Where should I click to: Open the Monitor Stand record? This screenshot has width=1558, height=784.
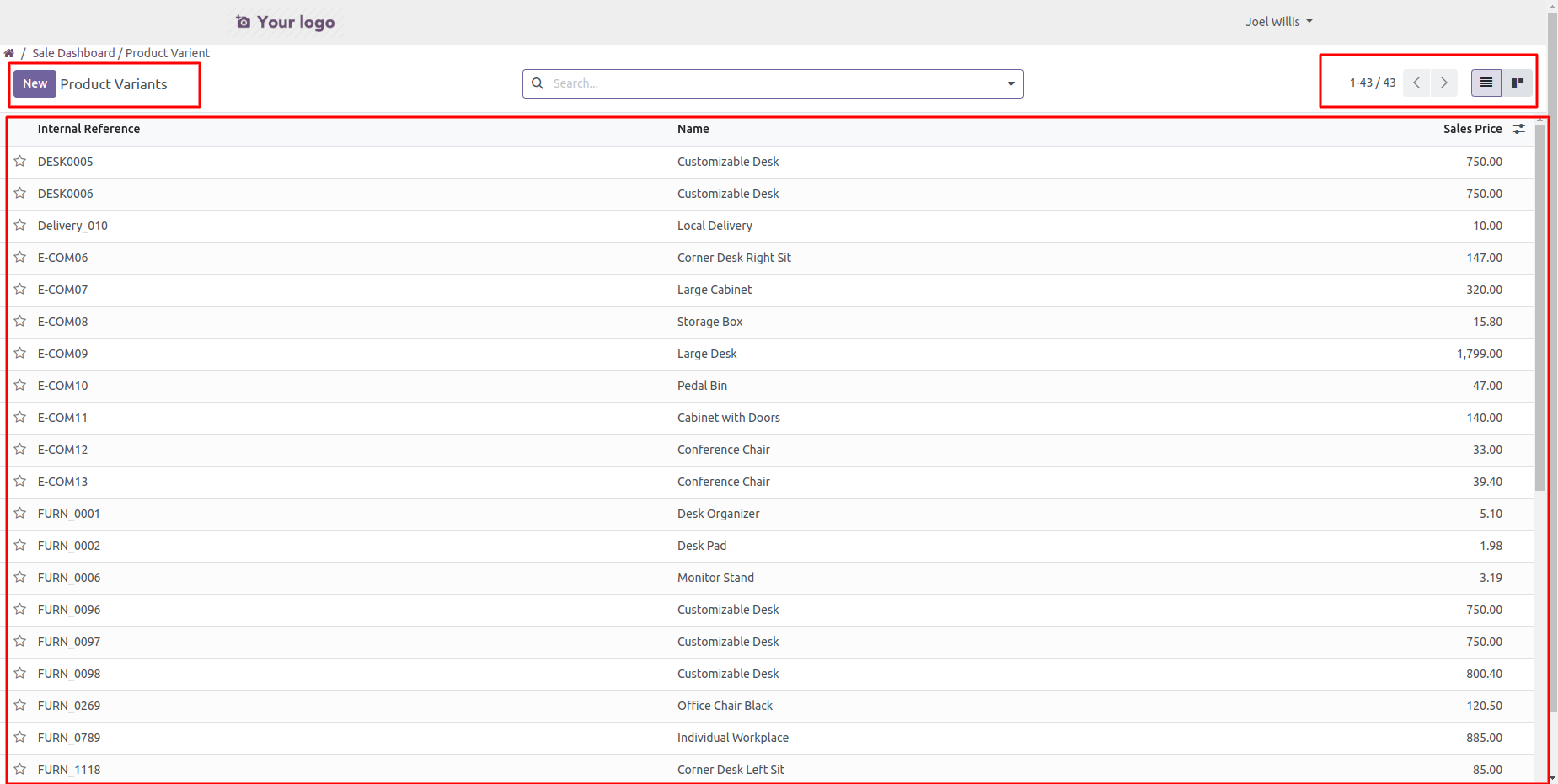[715, 578]
